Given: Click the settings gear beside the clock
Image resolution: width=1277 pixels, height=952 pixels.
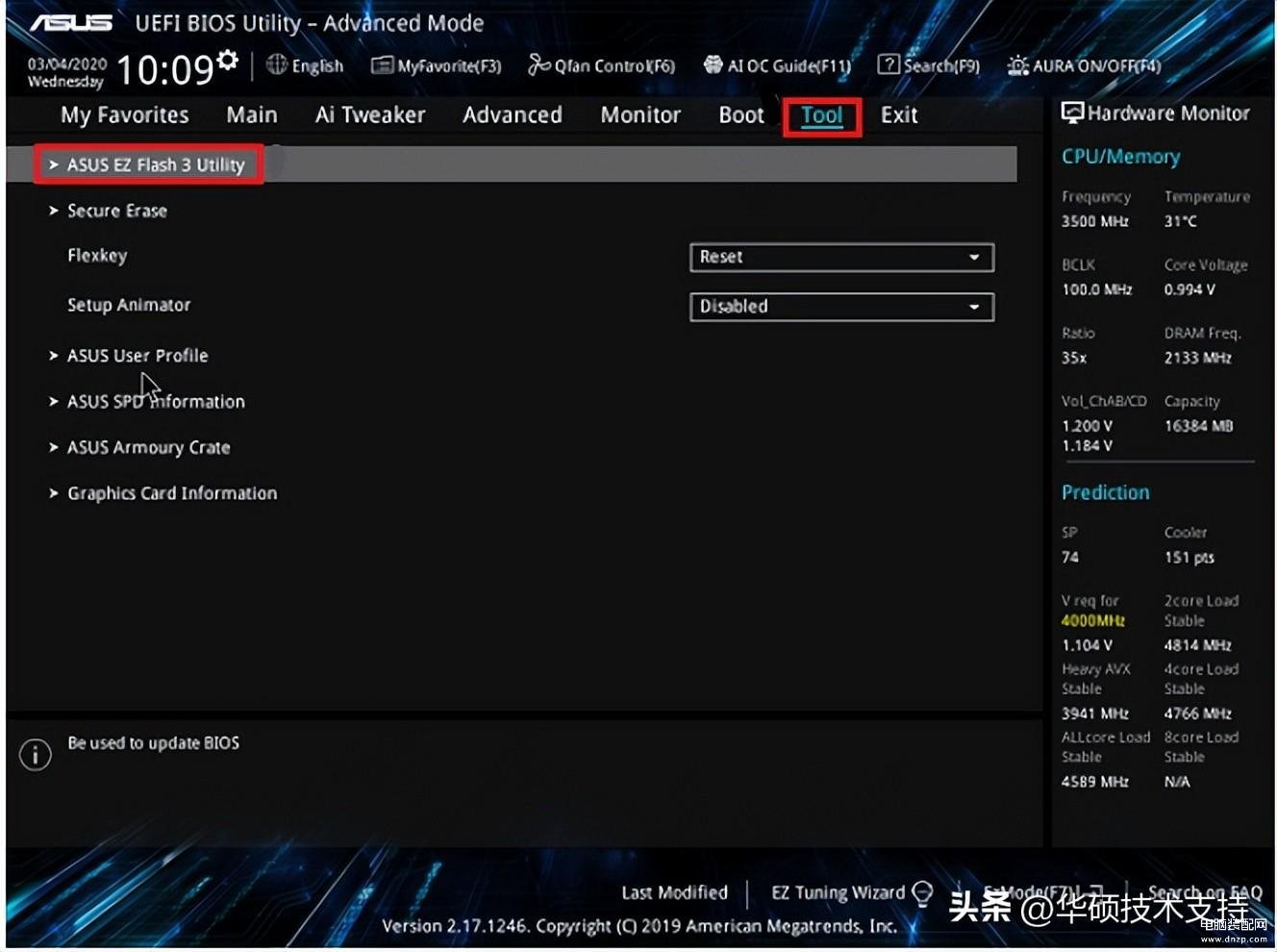Looking at the screenshot, I should pyautogui.click(x=228, y=60).
